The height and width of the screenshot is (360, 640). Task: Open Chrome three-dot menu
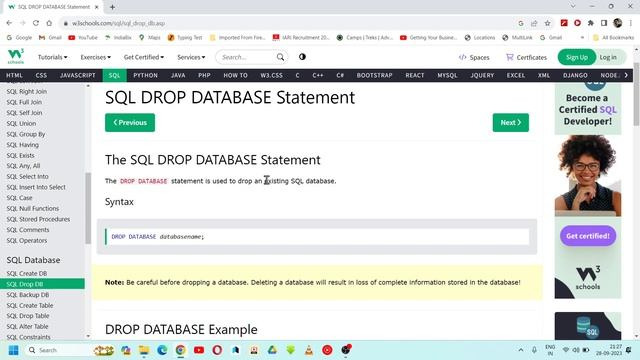[631, 23]
